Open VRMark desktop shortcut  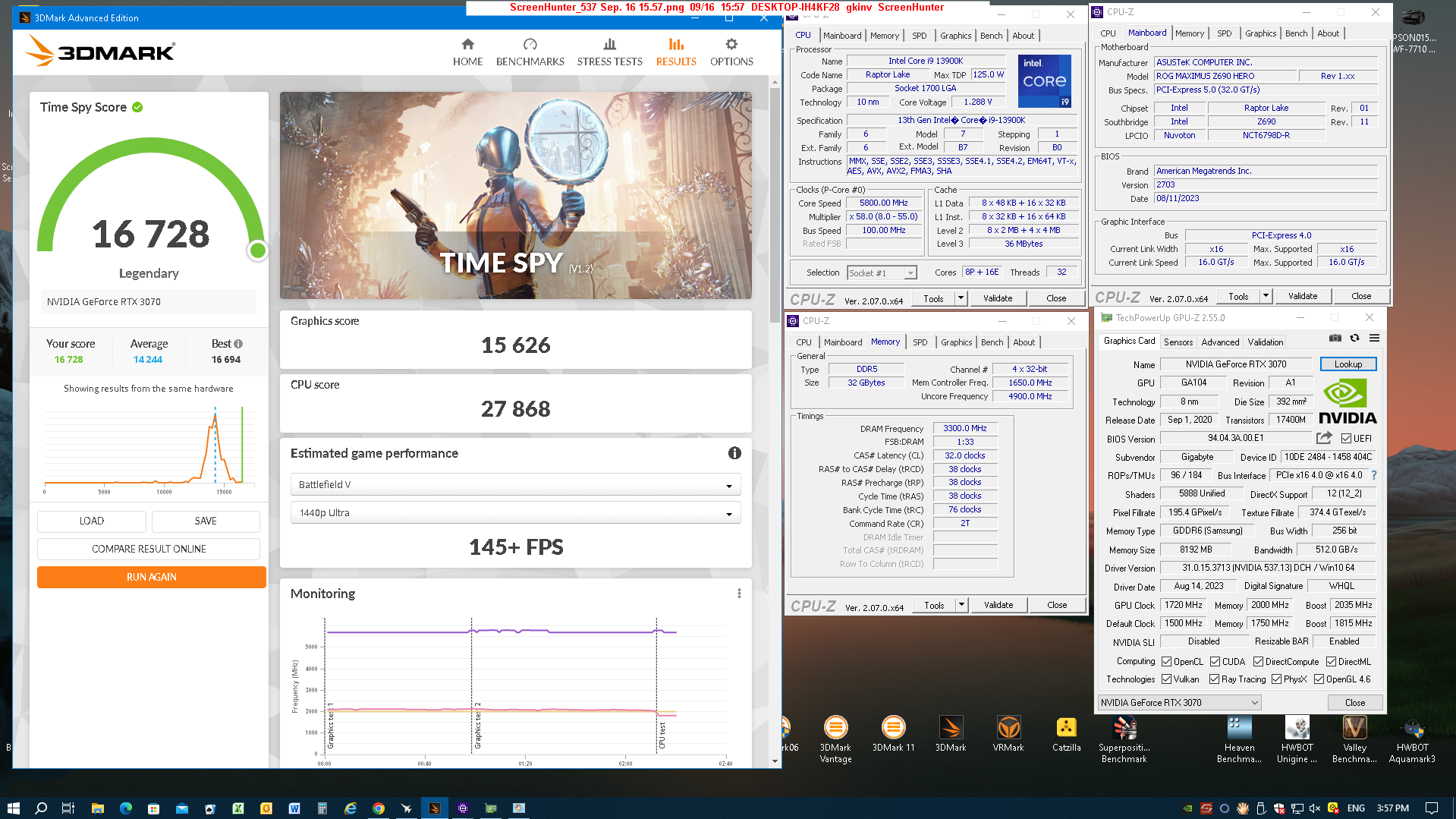[1008, 734]
